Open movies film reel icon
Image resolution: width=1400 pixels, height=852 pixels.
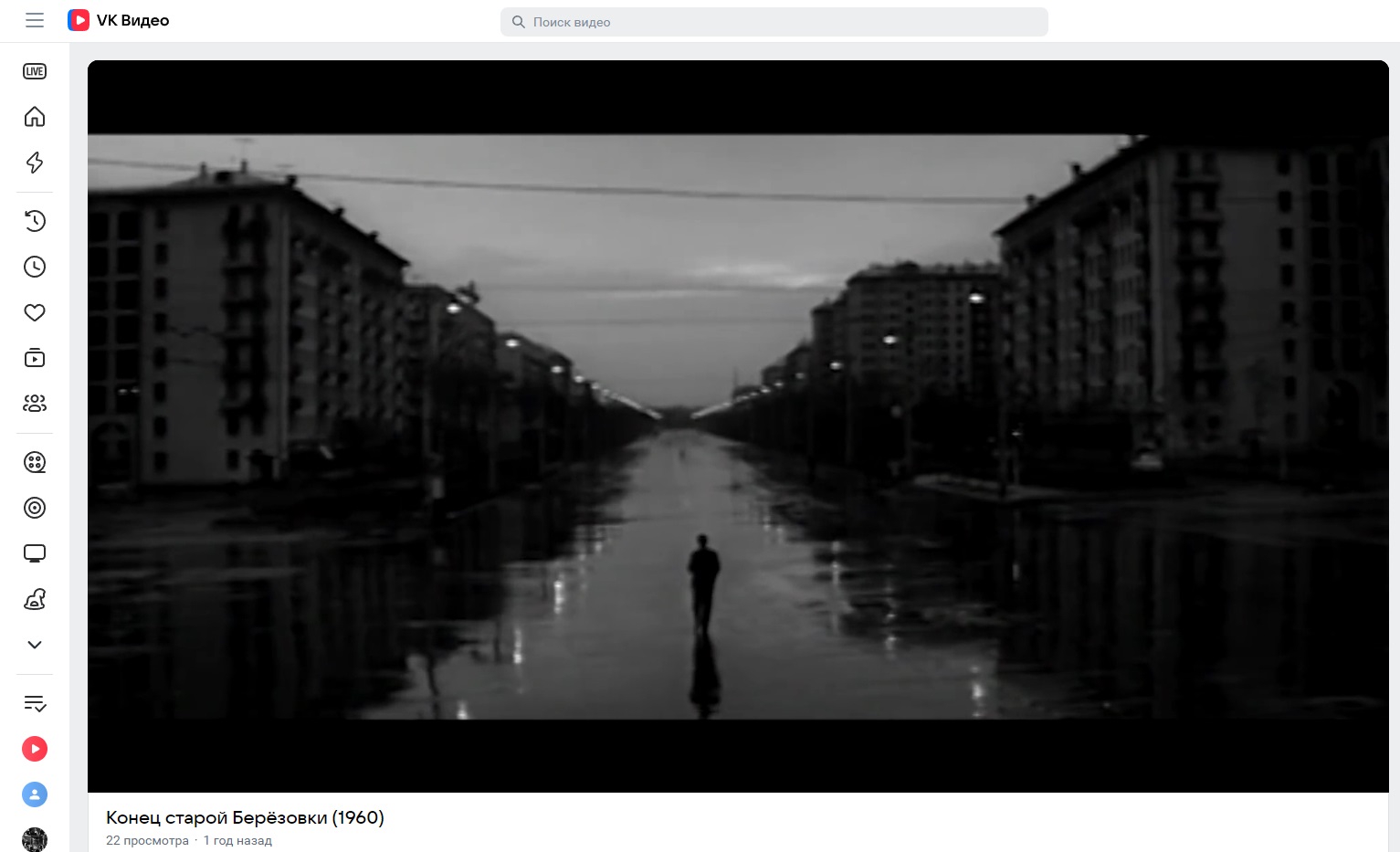coord(35,462)
